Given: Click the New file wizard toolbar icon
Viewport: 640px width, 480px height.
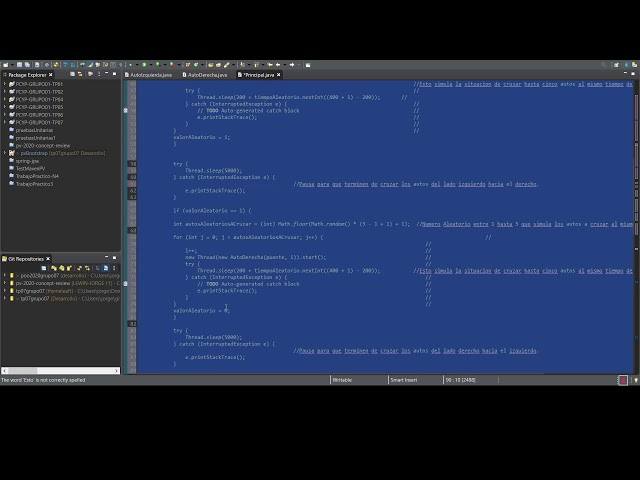Looking at the screenshot, I should [6, 65].
